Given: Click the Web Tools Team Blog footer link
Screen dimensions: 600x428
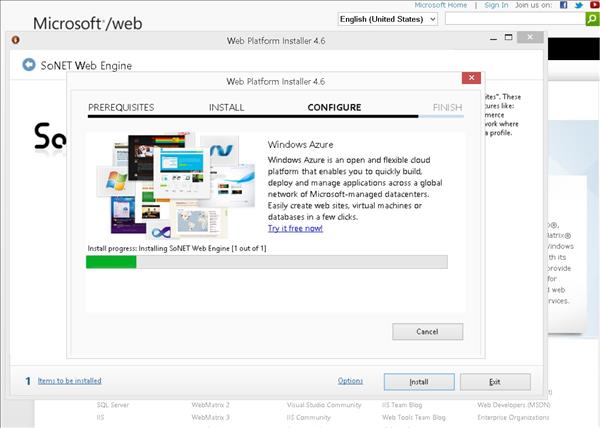Looking at the screenshot, I should pyautogui.click(x=414, y=417).
